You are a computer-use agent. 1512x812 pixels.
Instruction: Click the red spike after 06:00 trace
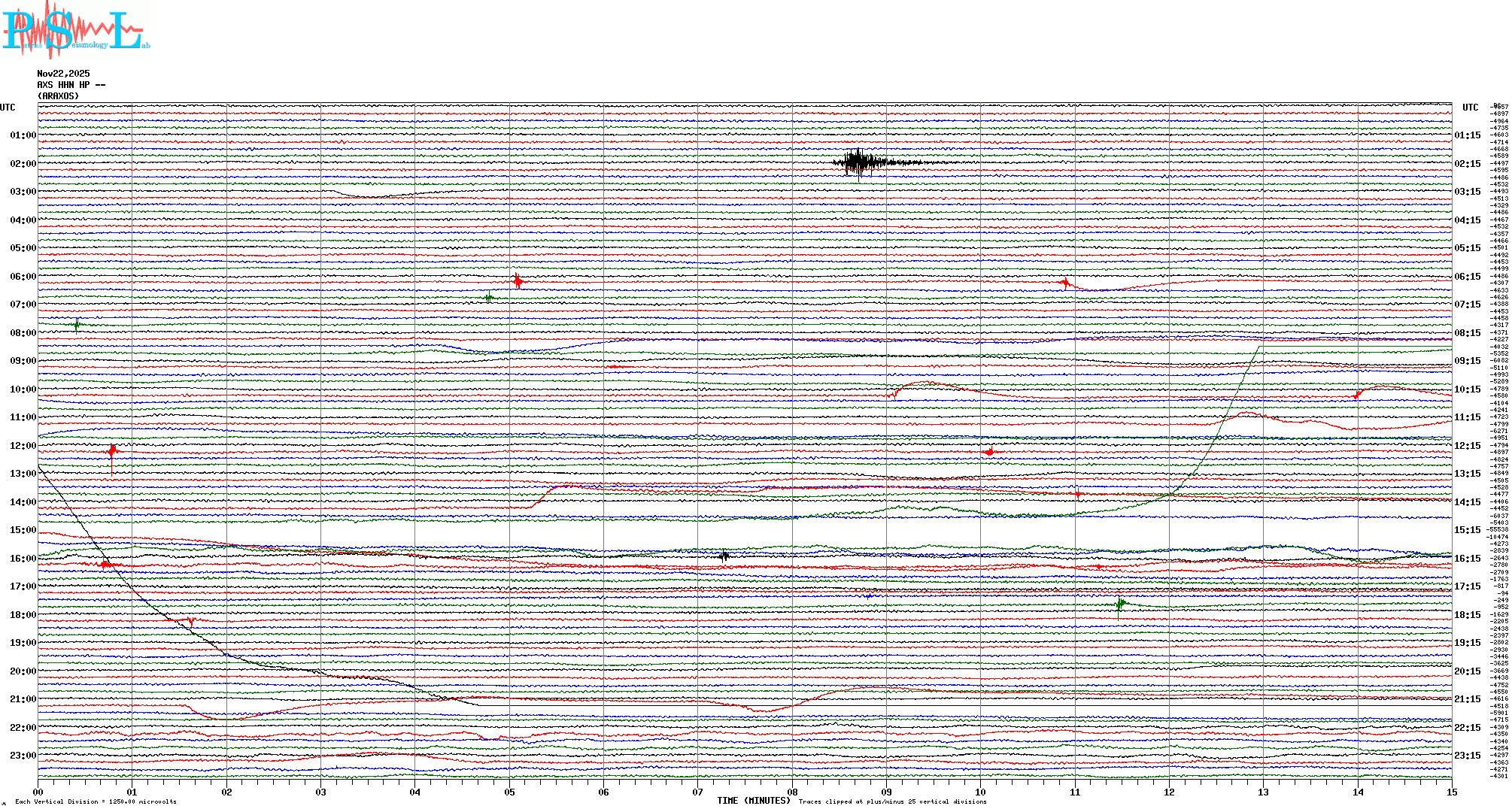click(x=518, y=281)
